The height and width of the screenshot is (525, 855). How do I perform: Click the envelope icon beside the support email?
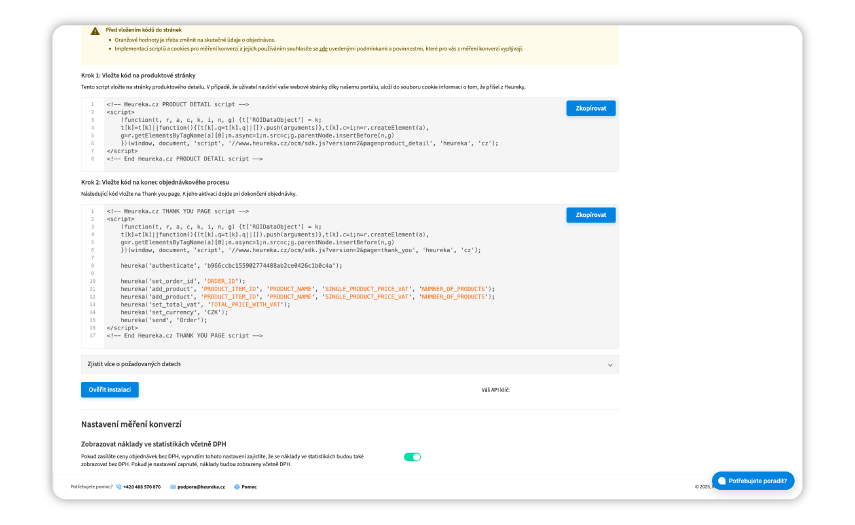[x=173, y=487]
